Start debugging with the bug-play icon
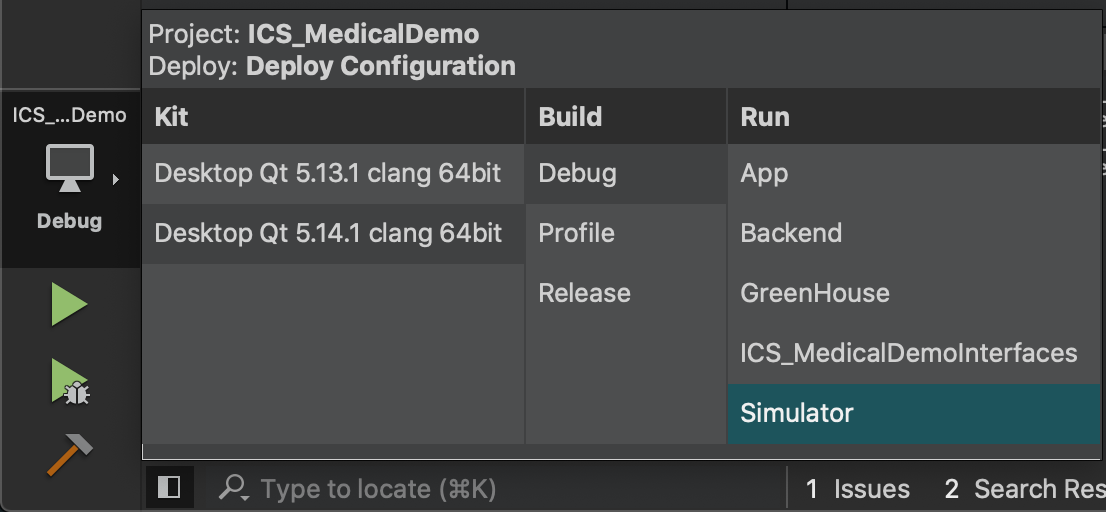This screenshot has width=1106, height=512. pyautogui.click(x=69, y=382)
